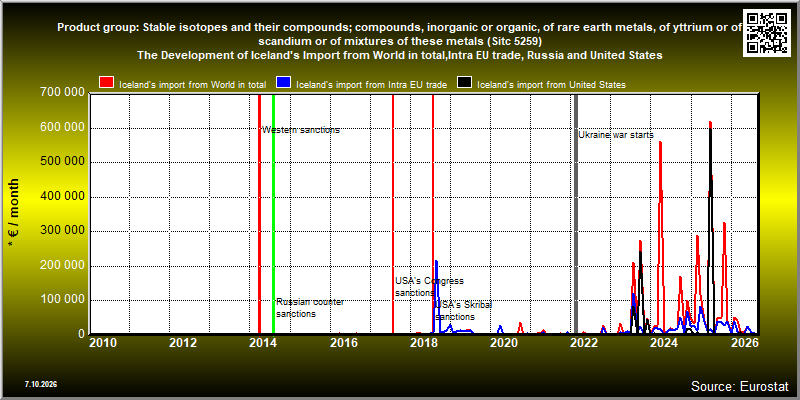Image resolution: width=800 pixels, height=400 pixels.
Task: Click the 'USA's Skribal sanctions' annotation label
Action: pos(462,311)
